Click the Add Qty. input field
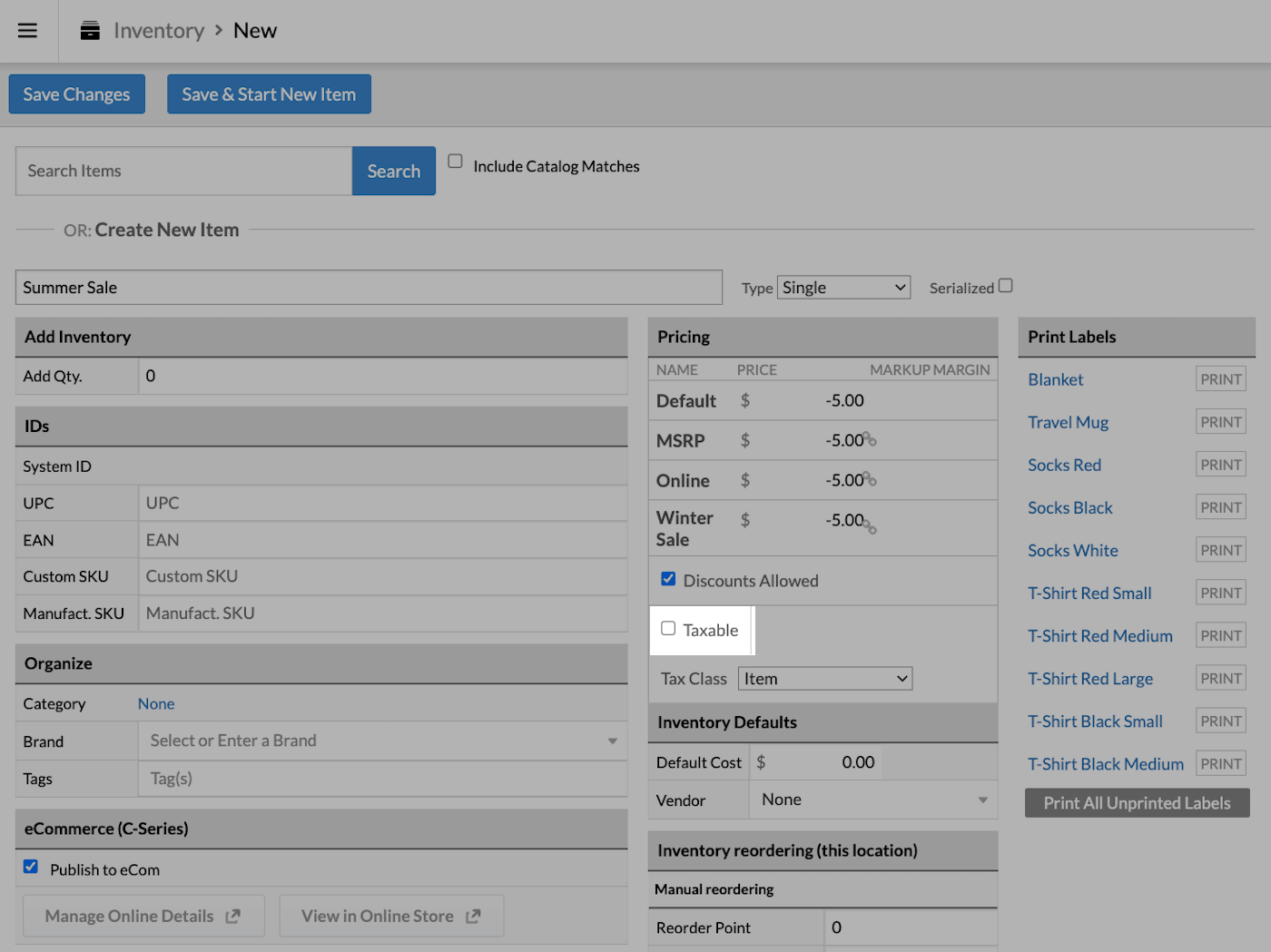1271x952 pixels. 383,376
